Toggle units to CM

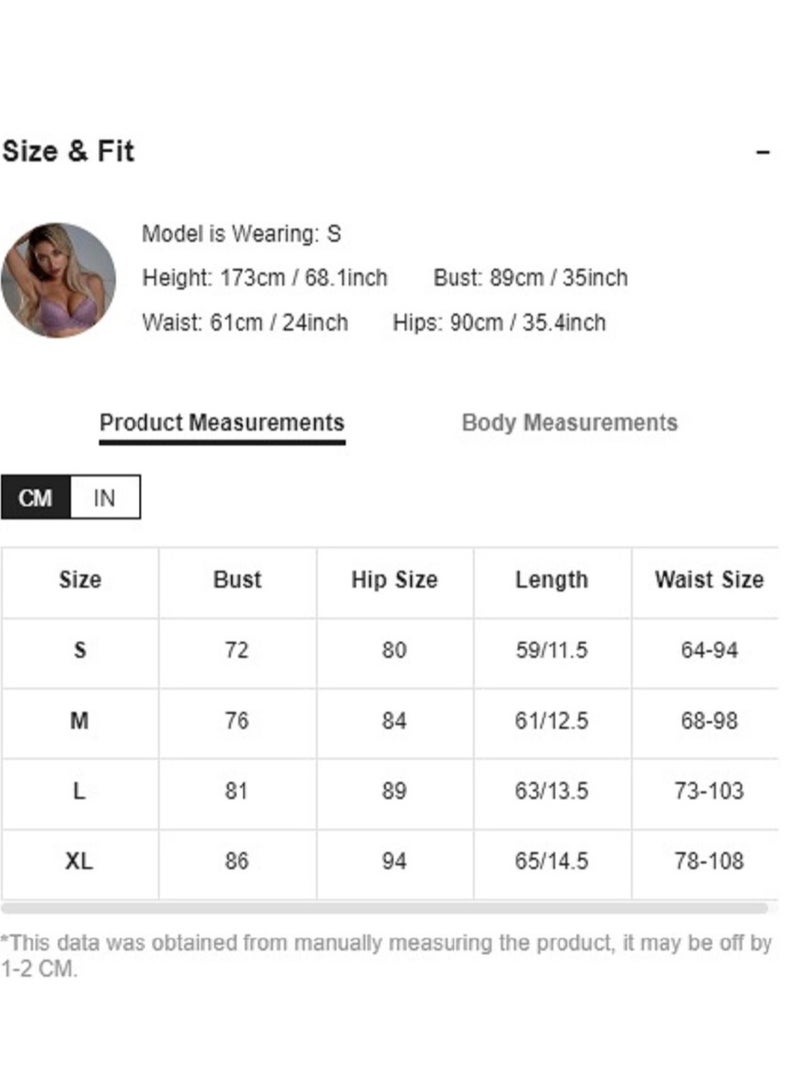pyautogui.click(x=36, y=497)
